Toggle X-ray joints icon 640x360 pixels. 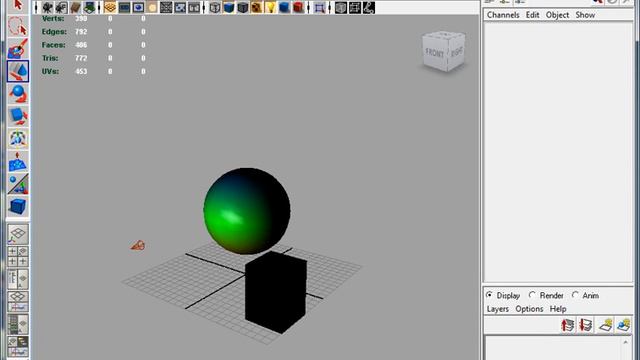(369, 7)
